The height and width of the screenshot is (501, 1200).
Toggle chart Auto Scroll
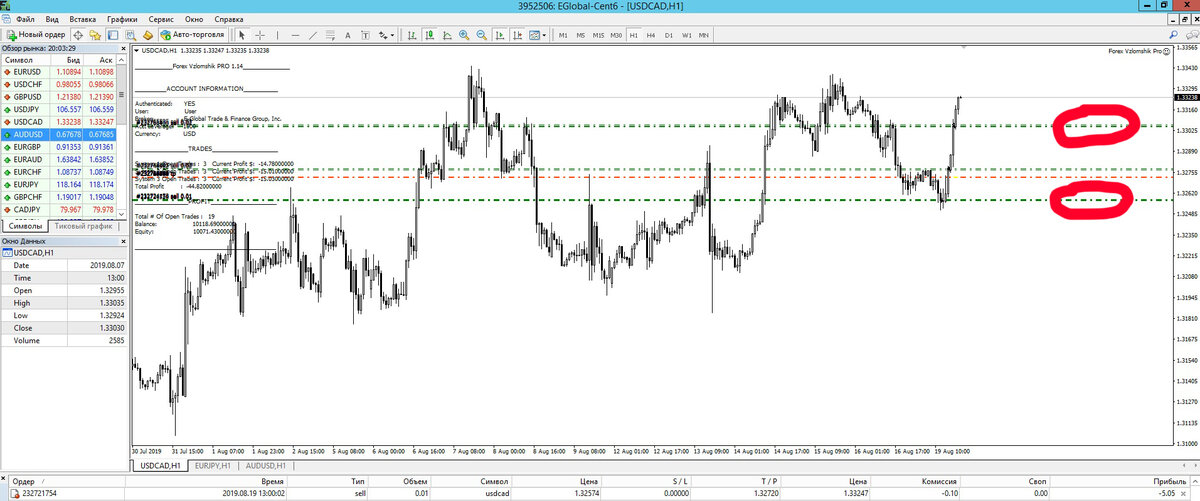pyautogui.click(x=499, y=35)
